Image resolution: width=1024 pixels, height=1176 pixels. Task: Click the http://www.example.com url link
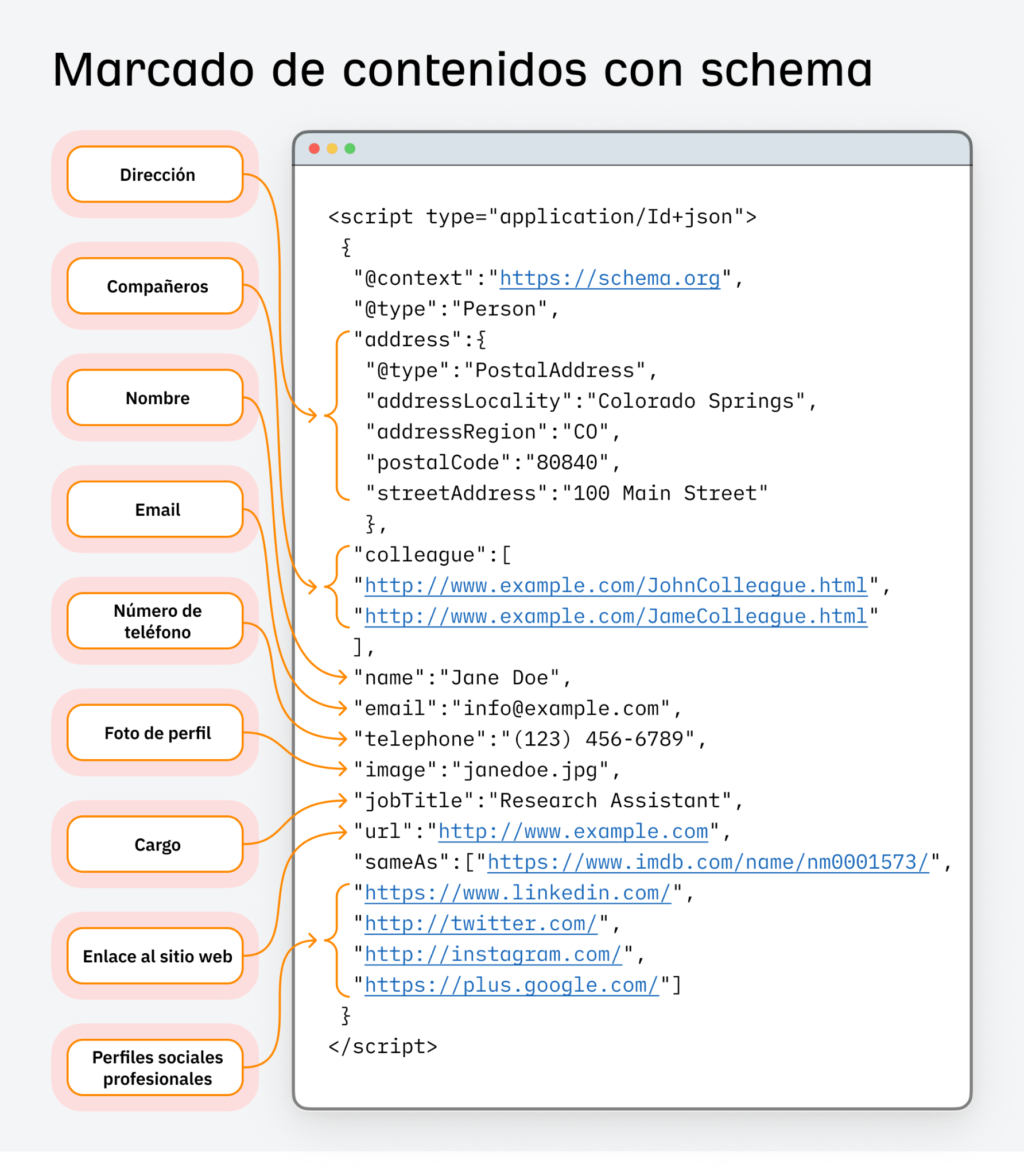pyautogui.click(x=572, y=831)
